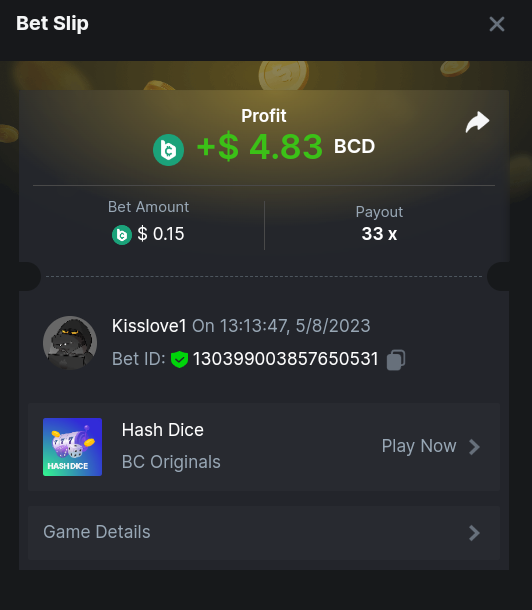
Task: Click the Bet Slip heading
Action: (x=52, y=23)
